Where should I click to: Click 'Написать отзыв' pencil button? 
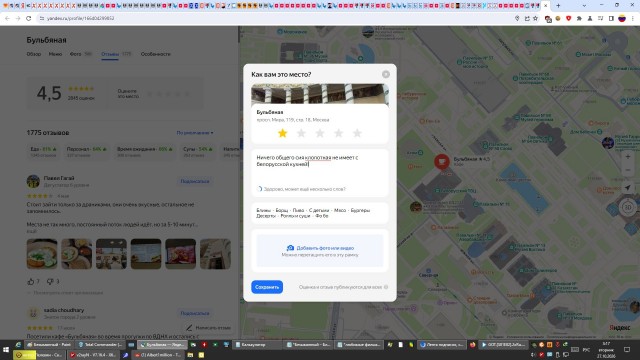pyautogui.click(x=208, y=328)
